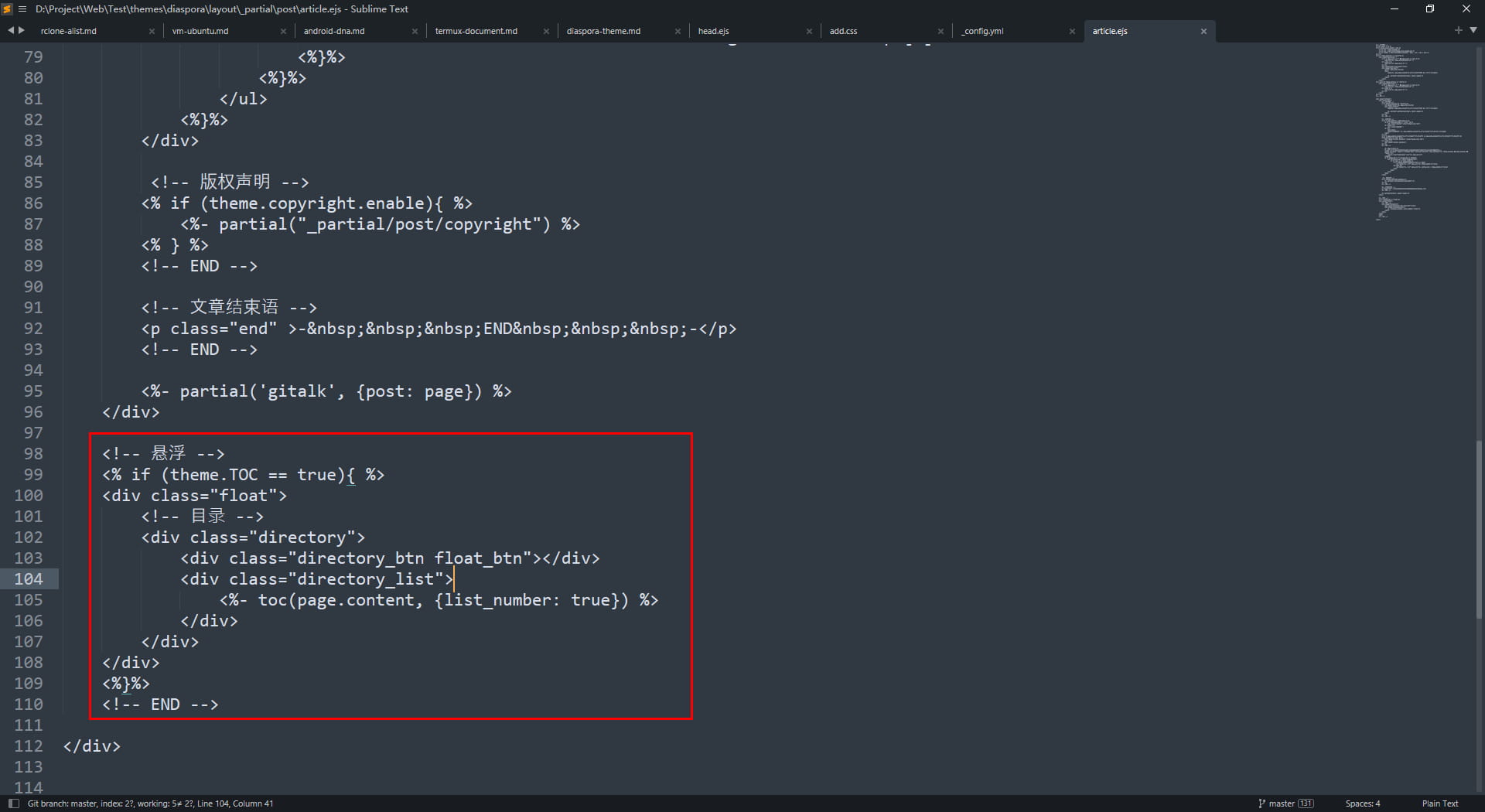Click the Sublime Text logo icon
This screenshot has width=1485, height=812.
pos(8,9)
